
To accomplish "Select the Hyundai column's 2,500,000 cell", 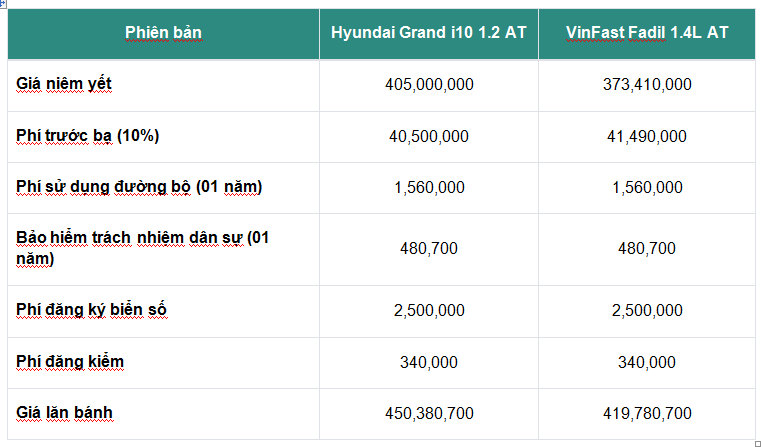I will [x=429, y=310].
